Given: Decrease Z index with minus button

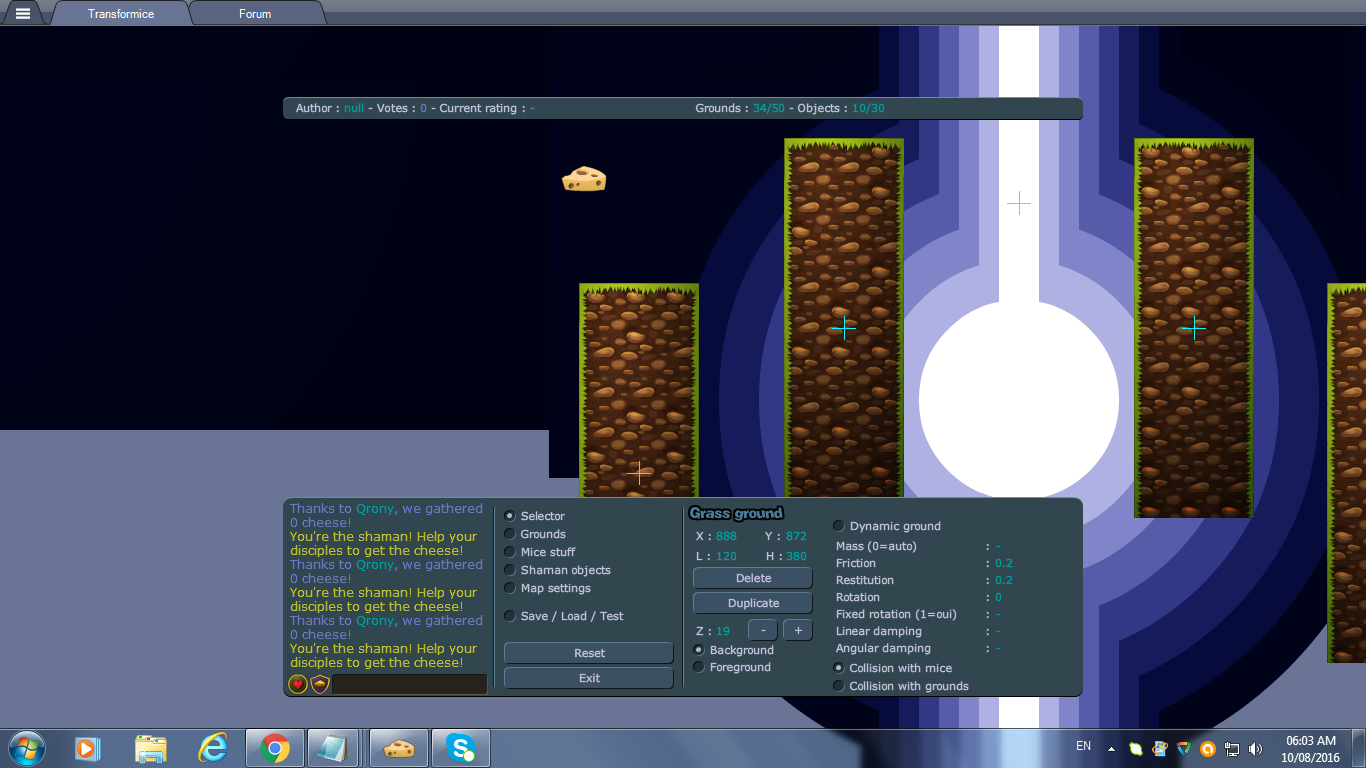Looking at the screenshot, I should (762, 630).
